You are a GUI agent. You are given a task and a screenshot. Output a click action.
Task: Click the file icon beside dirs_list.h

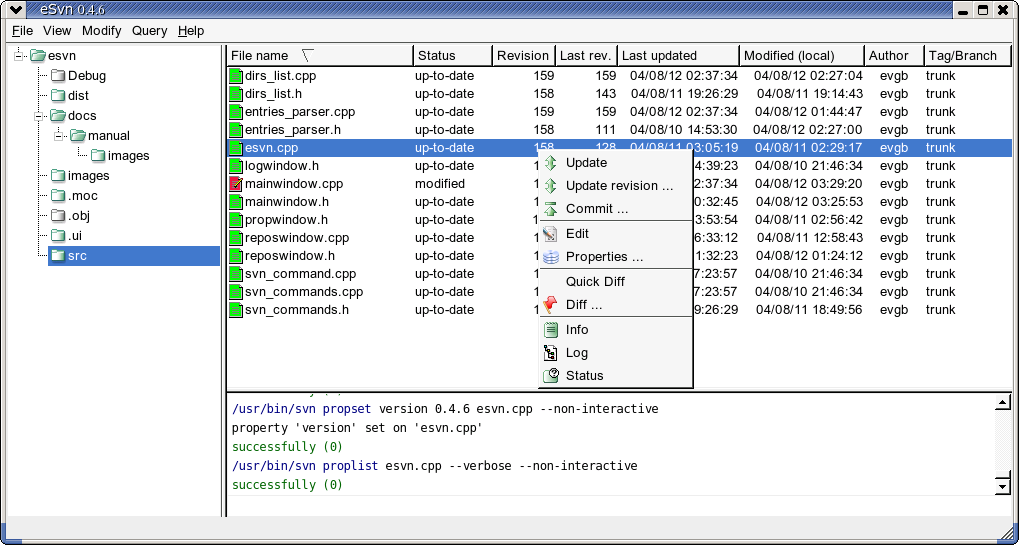coord(236,94)
